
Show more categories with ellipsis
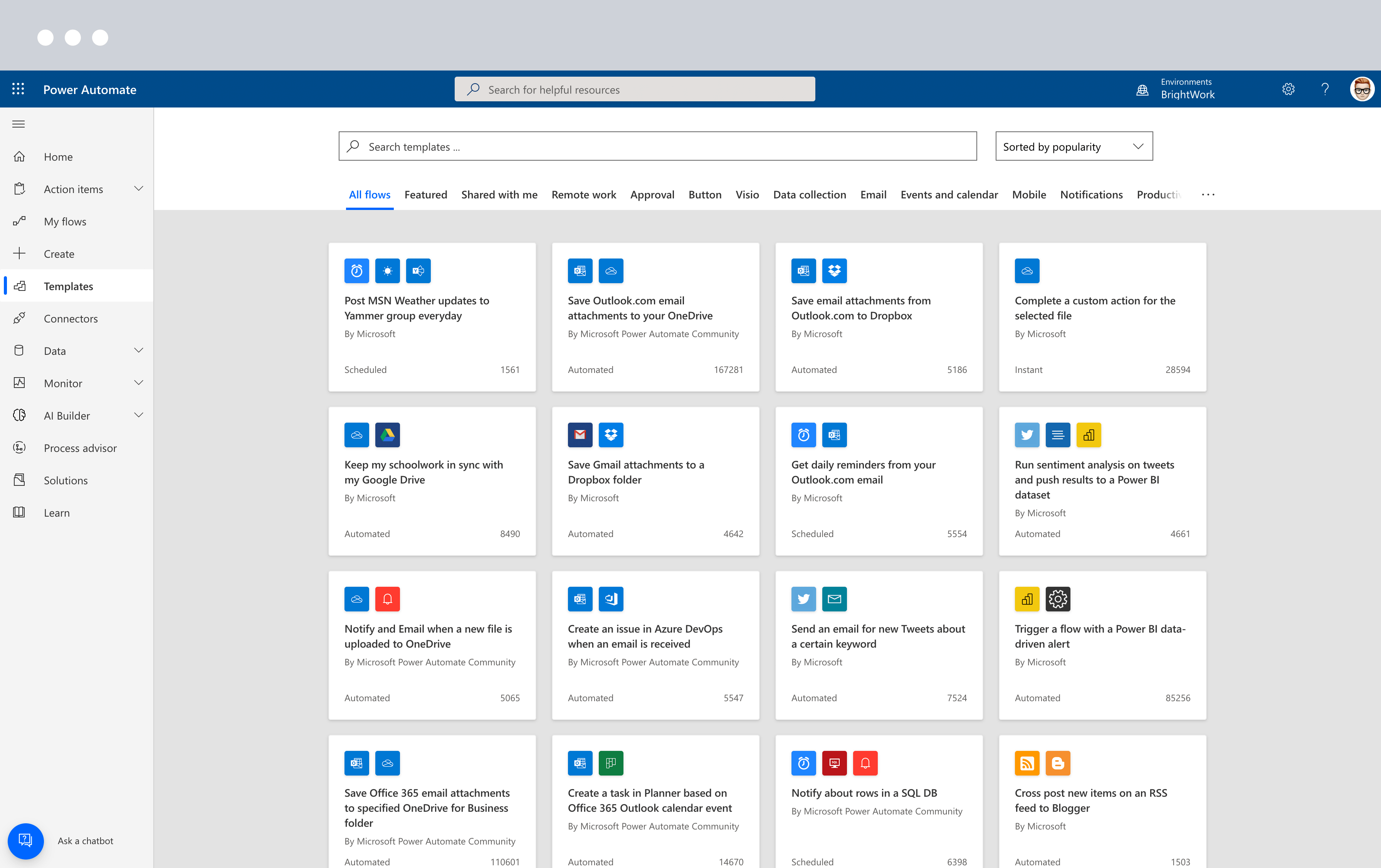pyautogui.click(x=1208, y=194)
